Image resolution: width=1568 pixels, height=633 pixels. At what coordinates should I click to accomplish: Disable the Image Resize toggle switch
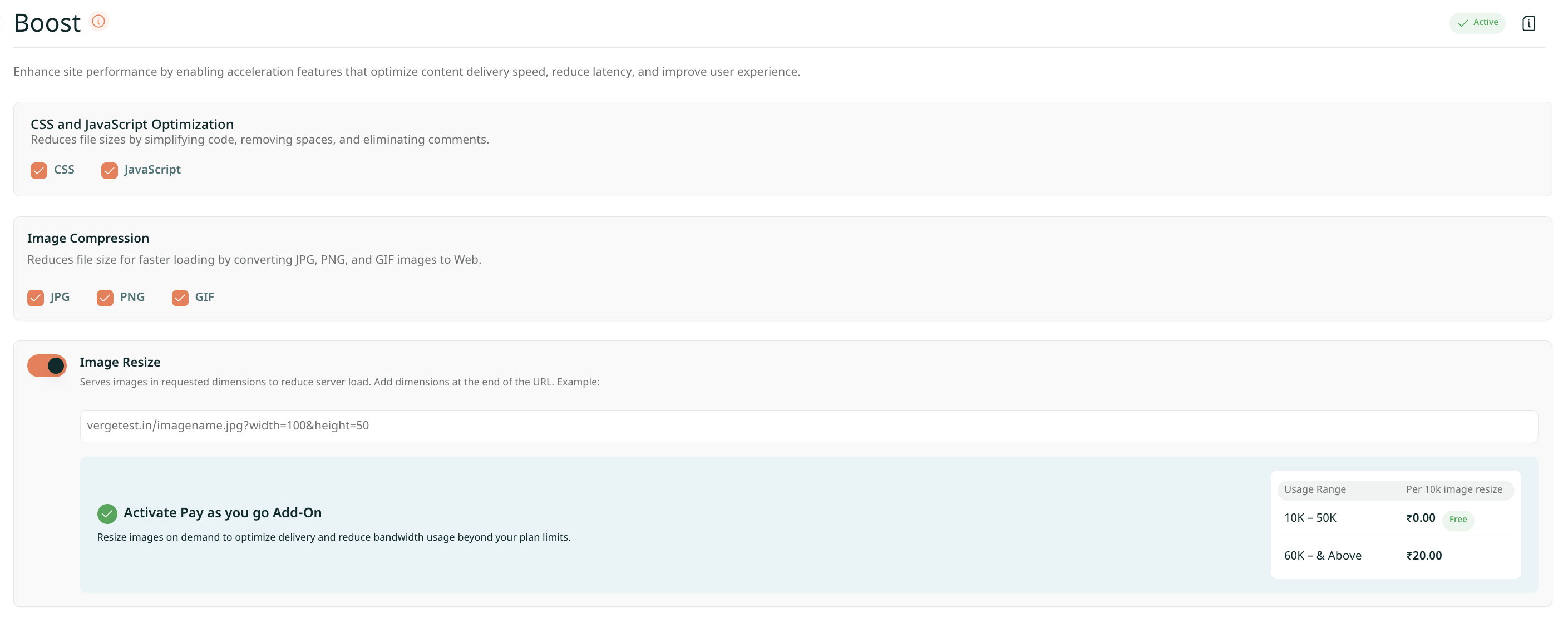[47, 365]
